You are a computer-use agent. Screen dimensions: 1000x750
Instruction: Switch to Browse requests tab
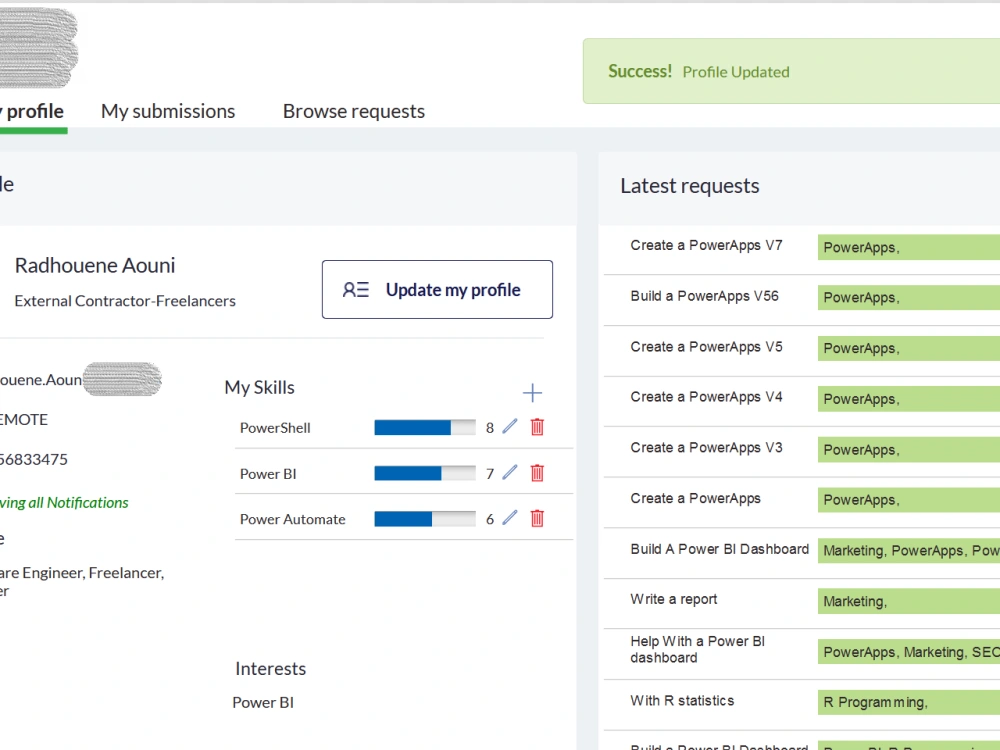(354, 112)
